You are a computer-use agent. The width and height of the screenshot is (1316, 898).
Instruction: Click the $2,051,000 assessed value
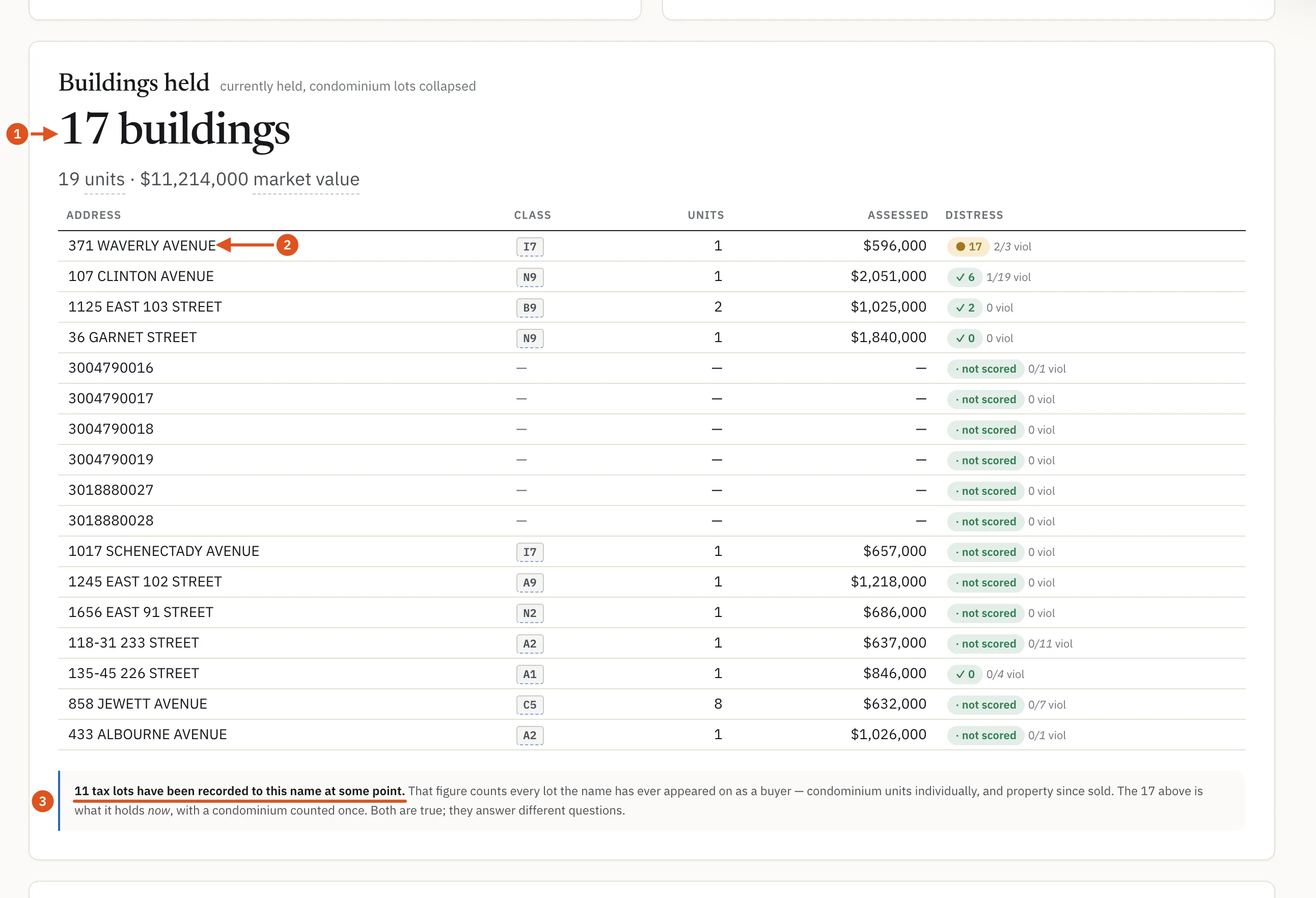point(889,277)
